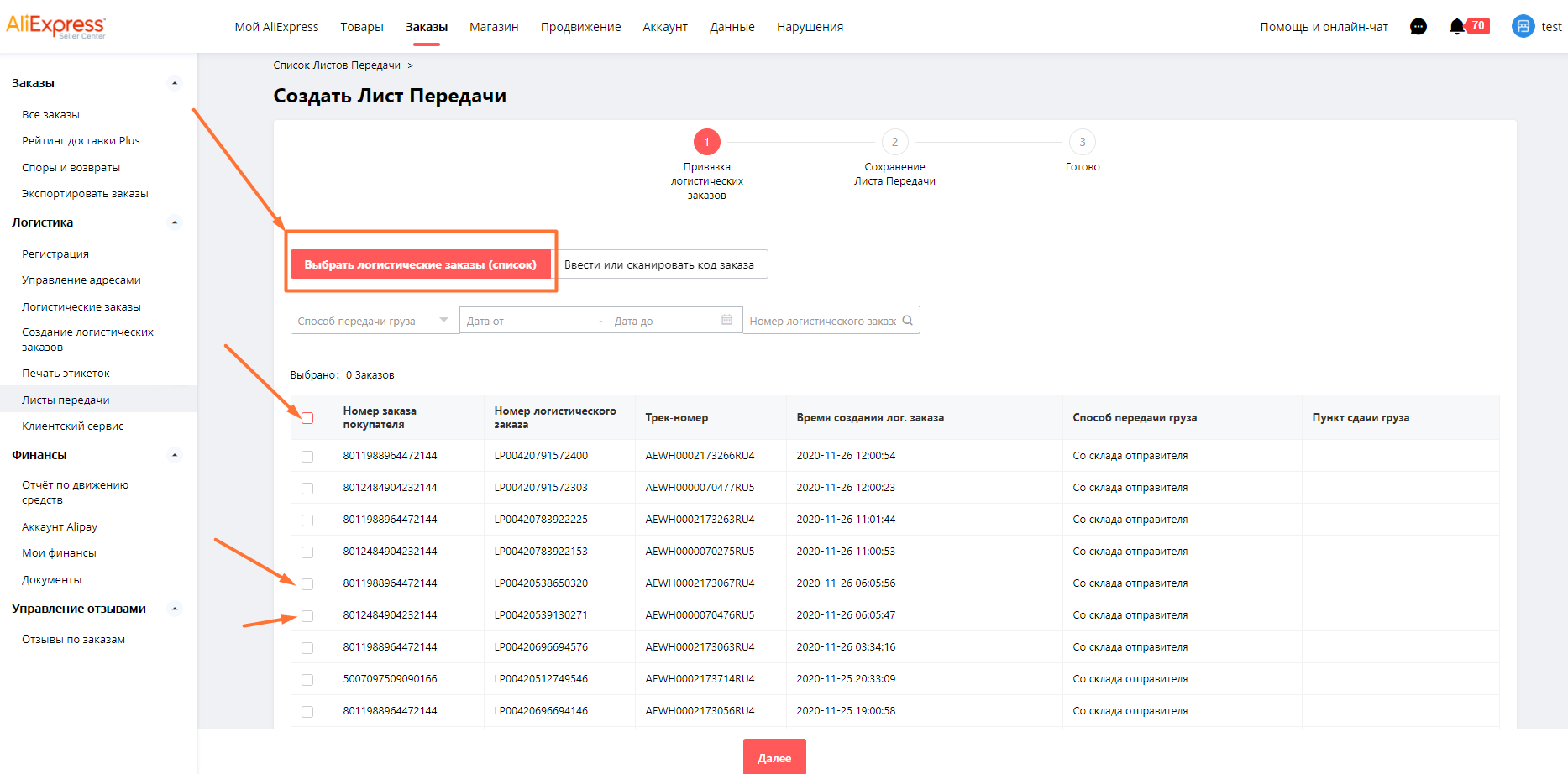Open Рейтинг доставки Plus in sidebar
Image resolution: width=1568 pixels, height=774 pixels.
click(81, 141)
